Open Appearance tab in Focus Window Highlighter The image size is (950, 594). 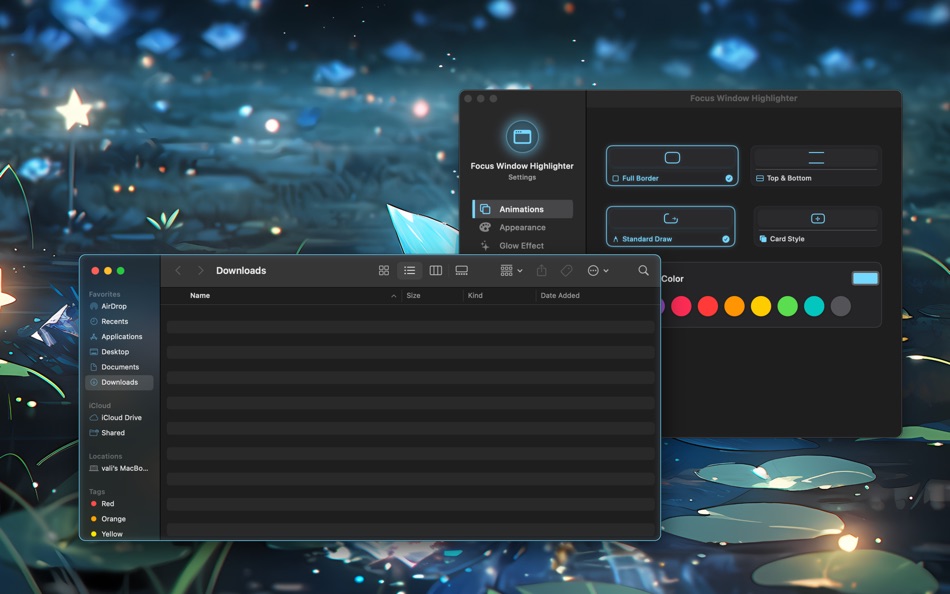click(522, 227)
